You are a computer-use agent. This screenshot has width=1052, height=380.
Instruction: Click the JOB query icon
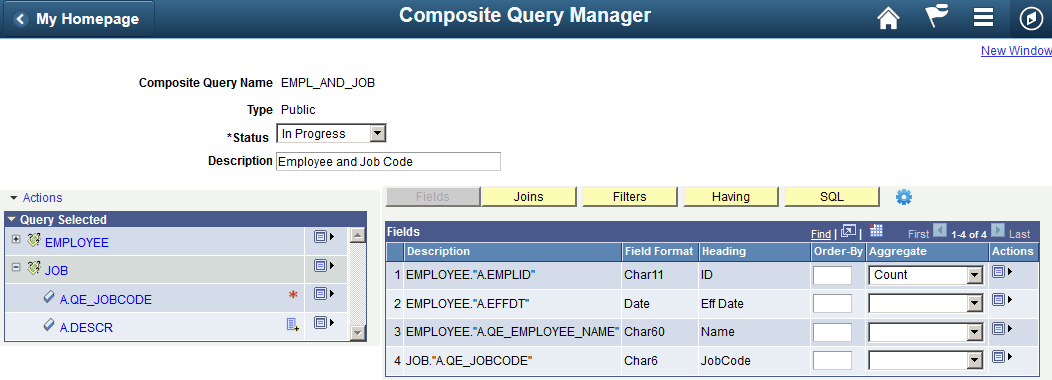pos(34,269)
